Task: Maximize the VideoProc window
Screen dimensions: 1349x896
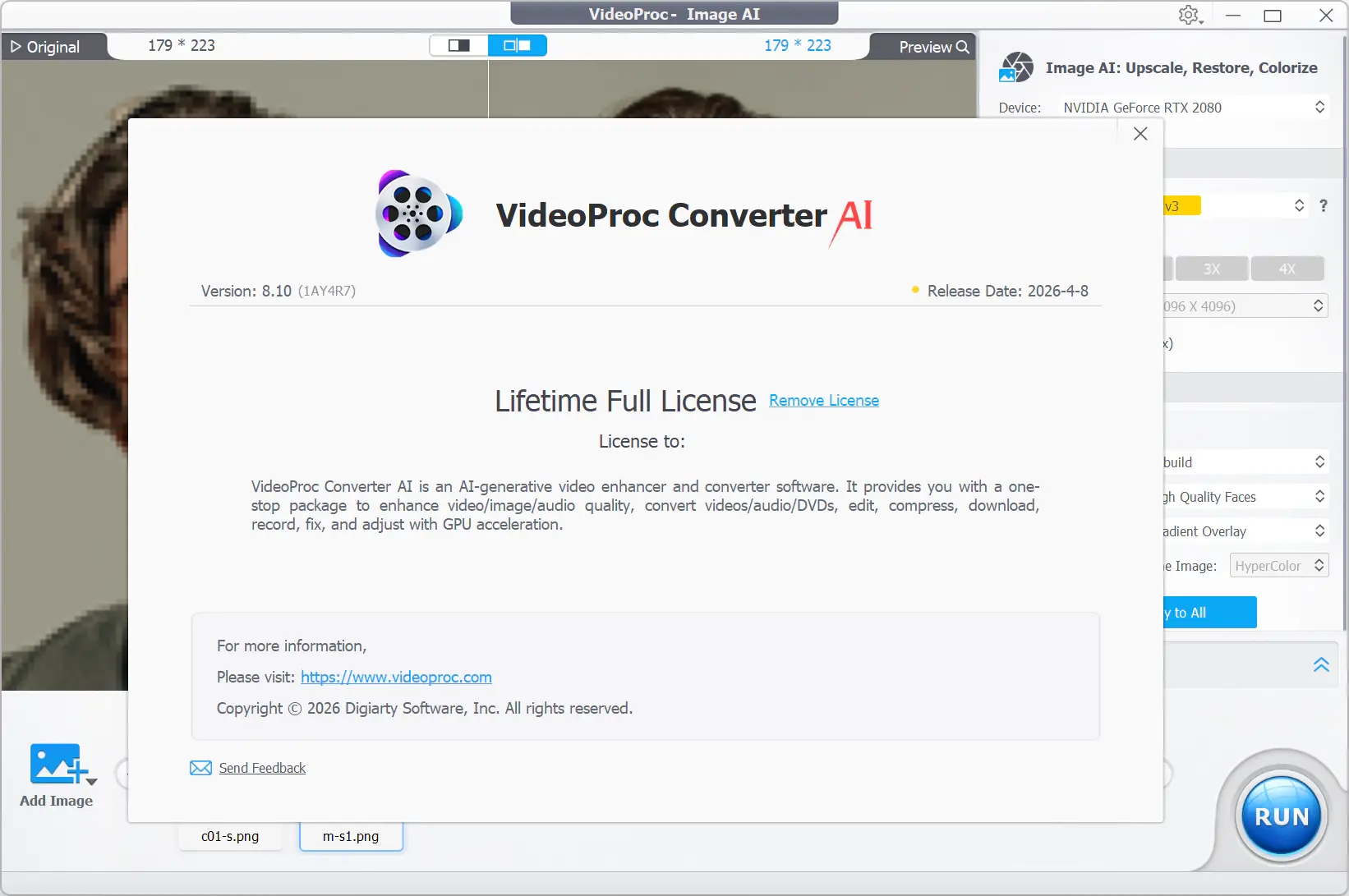Action: tap(1273, 16)
